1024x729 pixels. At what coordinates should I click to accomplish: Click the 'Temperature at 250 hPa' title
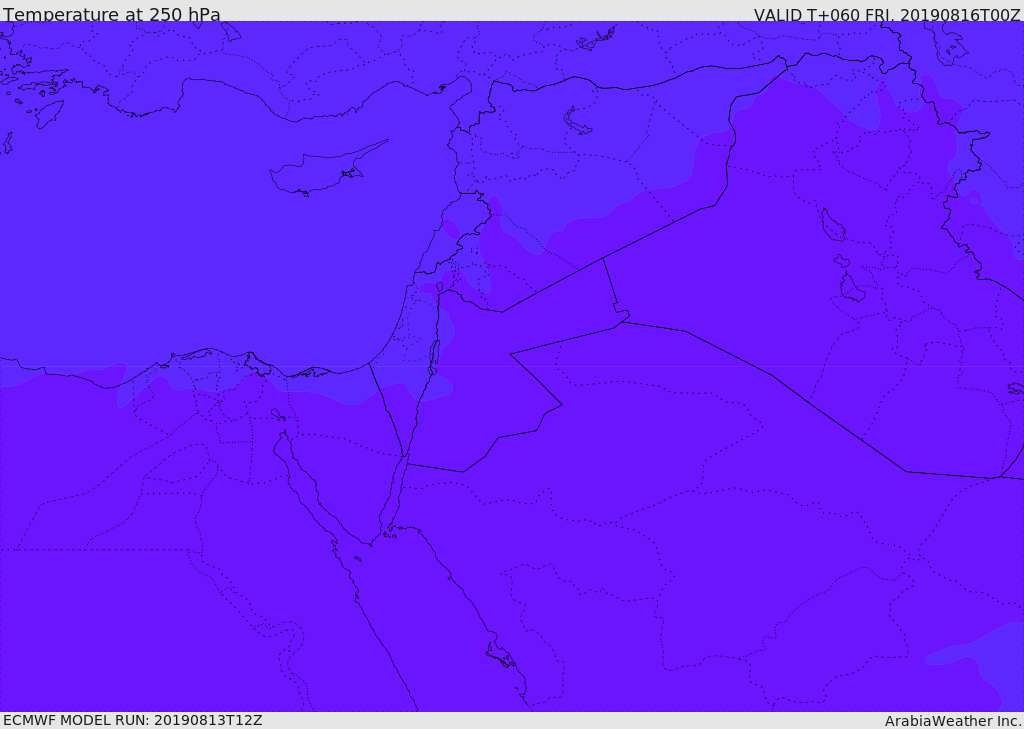(112, 14)
